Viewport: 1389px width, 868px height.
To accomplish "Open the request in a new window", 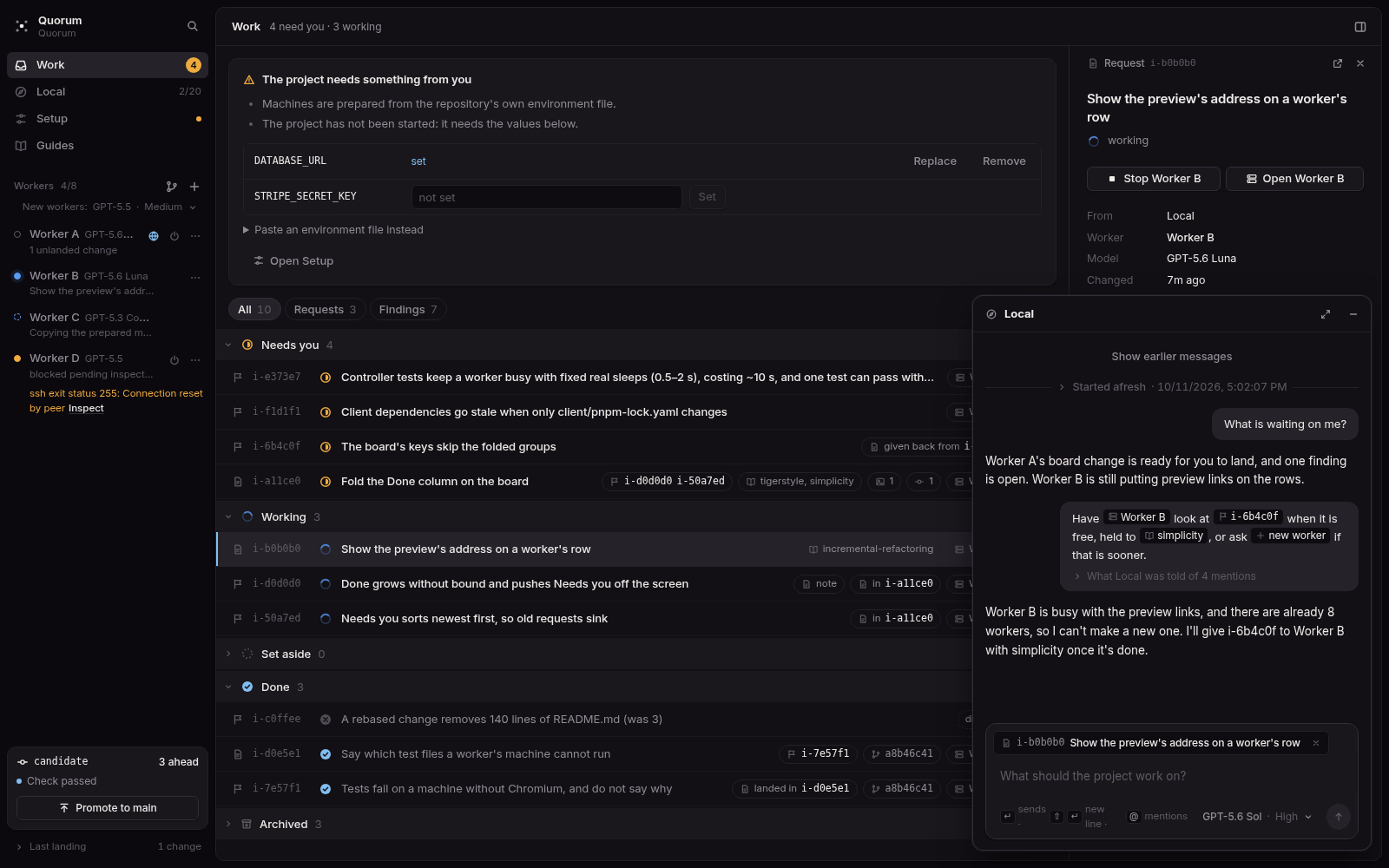I will point(1338,63).
